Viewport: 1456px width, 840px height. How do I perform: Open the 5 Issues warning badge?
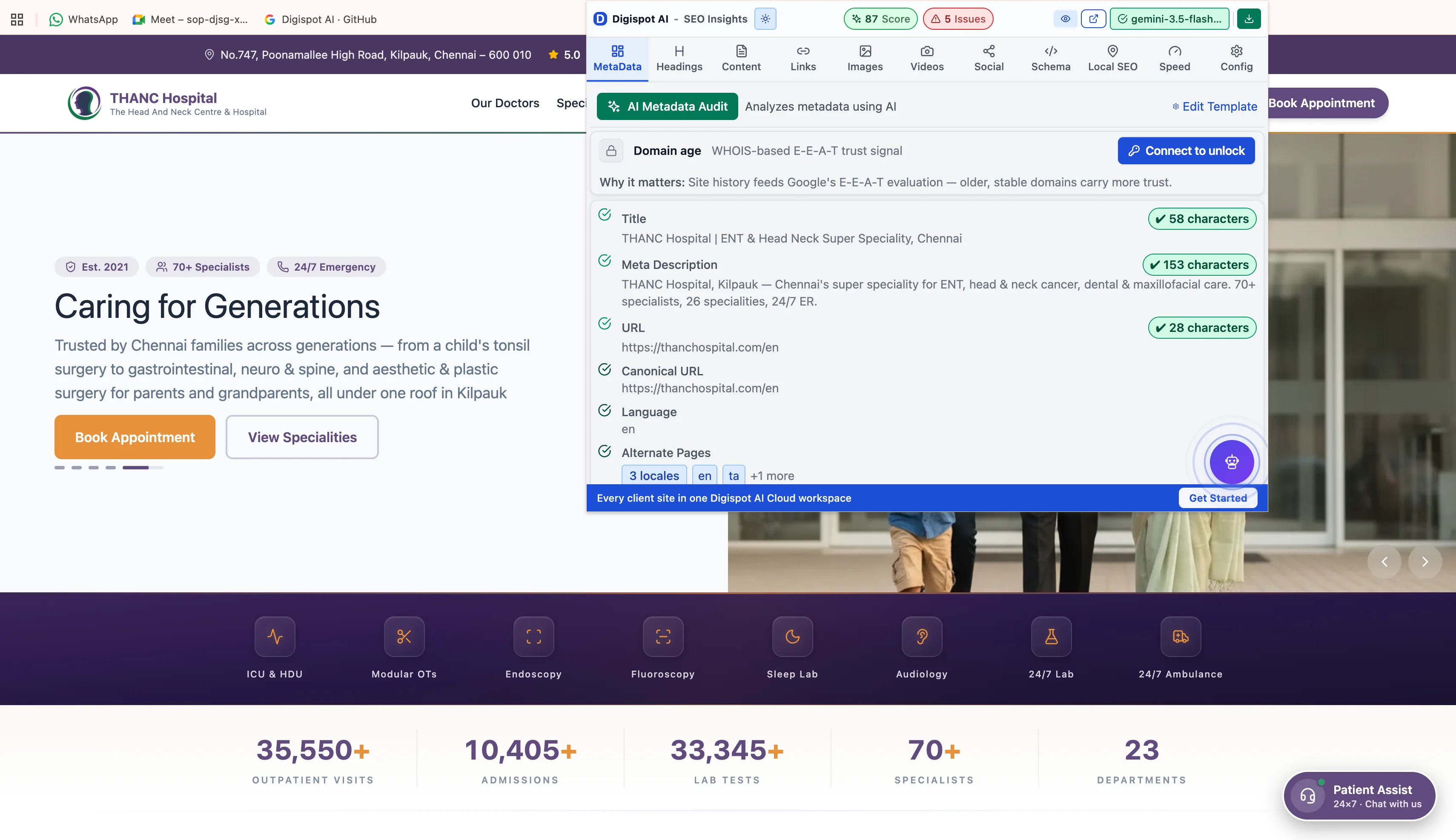pos(958,18)
